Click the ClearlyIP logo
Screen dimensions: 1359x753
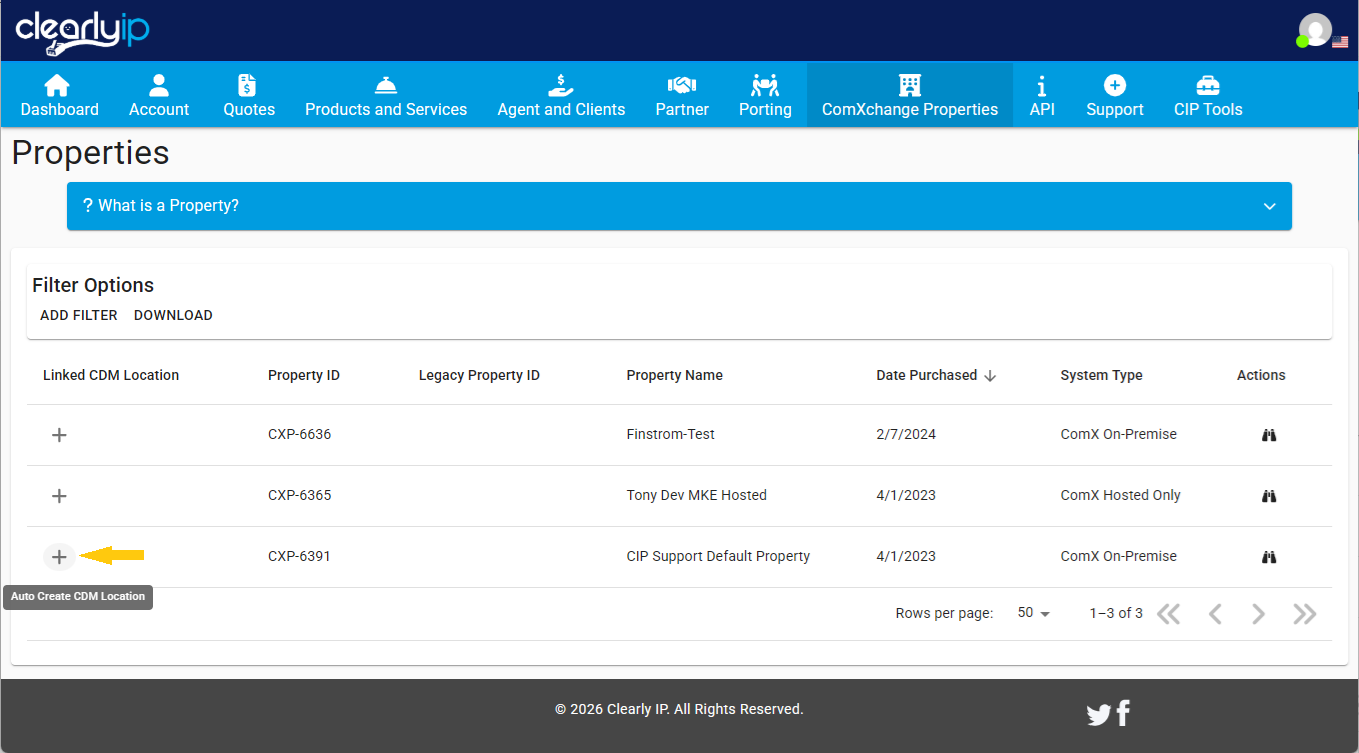point(81,30)
